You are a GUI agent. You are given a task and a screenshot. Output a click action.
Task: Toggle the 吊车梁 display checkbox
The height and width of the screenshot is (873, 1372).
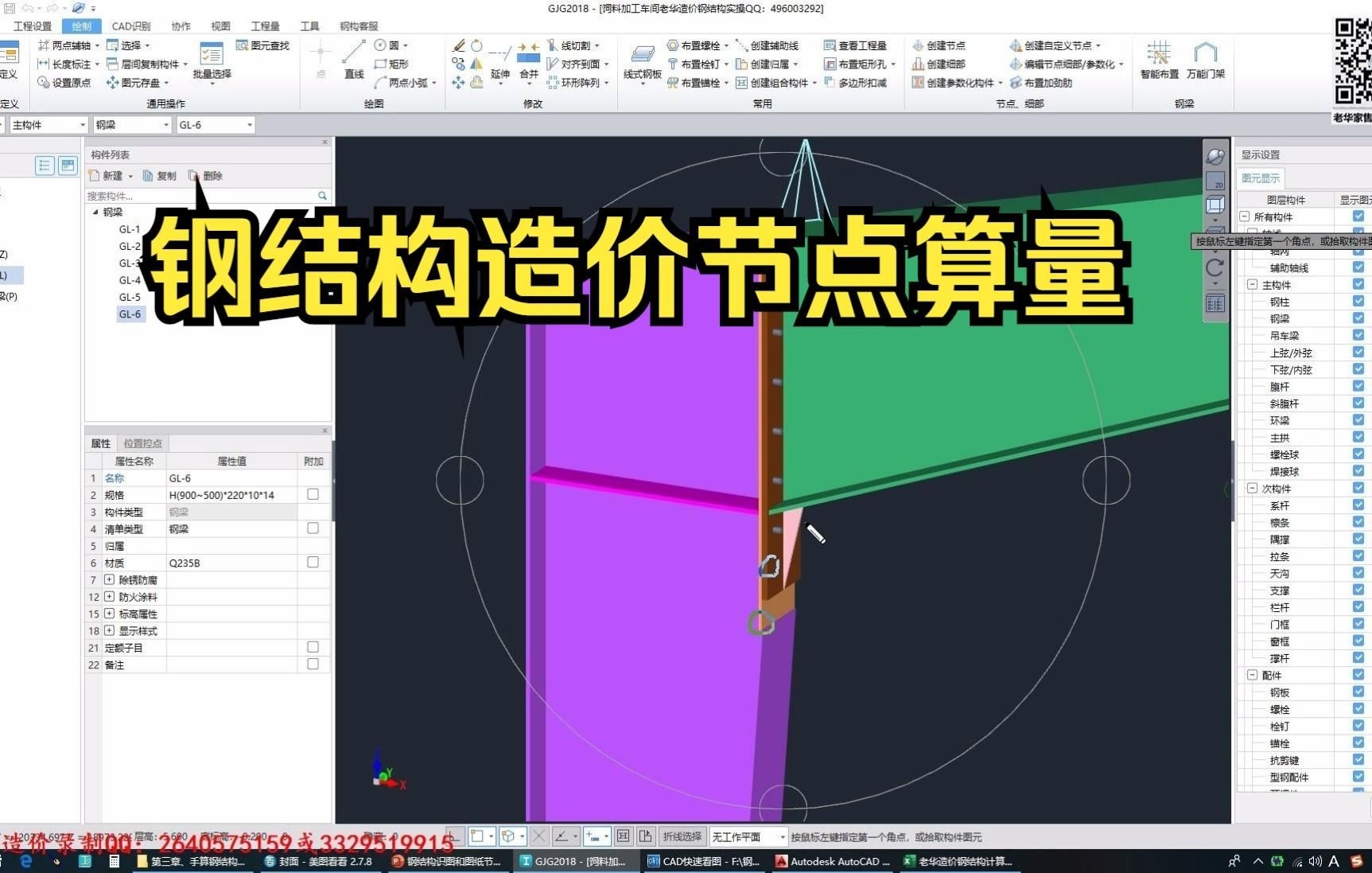(1358, 335)
